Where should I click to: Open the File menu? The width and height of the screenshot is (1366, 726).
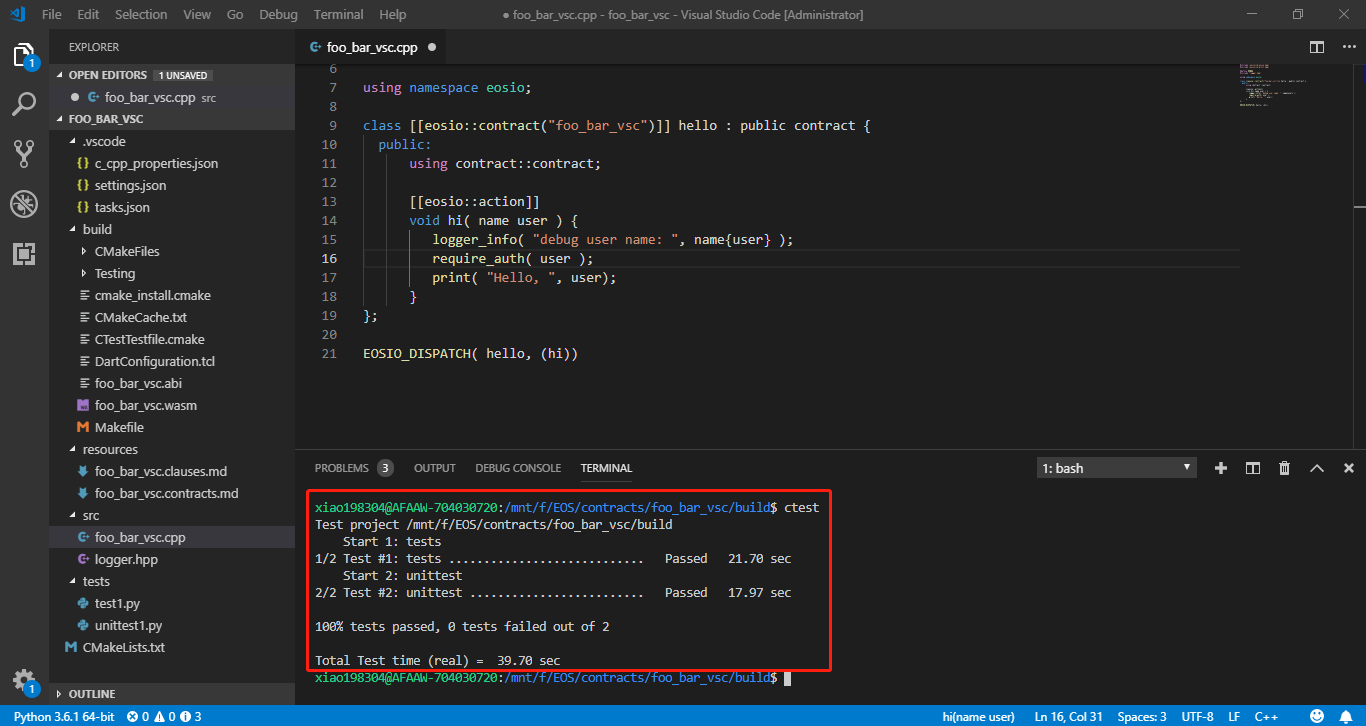(x=51, y=14)
